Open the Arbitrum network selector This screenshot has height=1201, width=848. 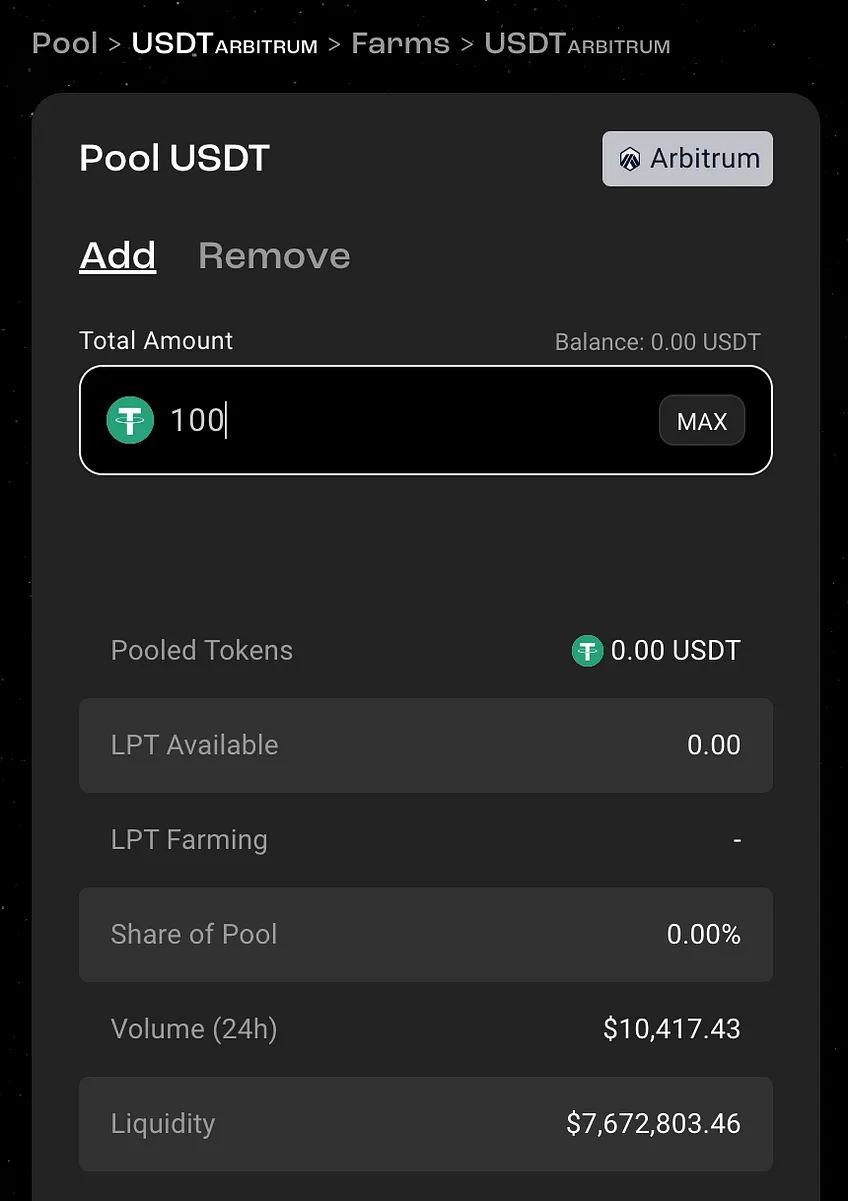pyautogui.click(x=687, y=159)
